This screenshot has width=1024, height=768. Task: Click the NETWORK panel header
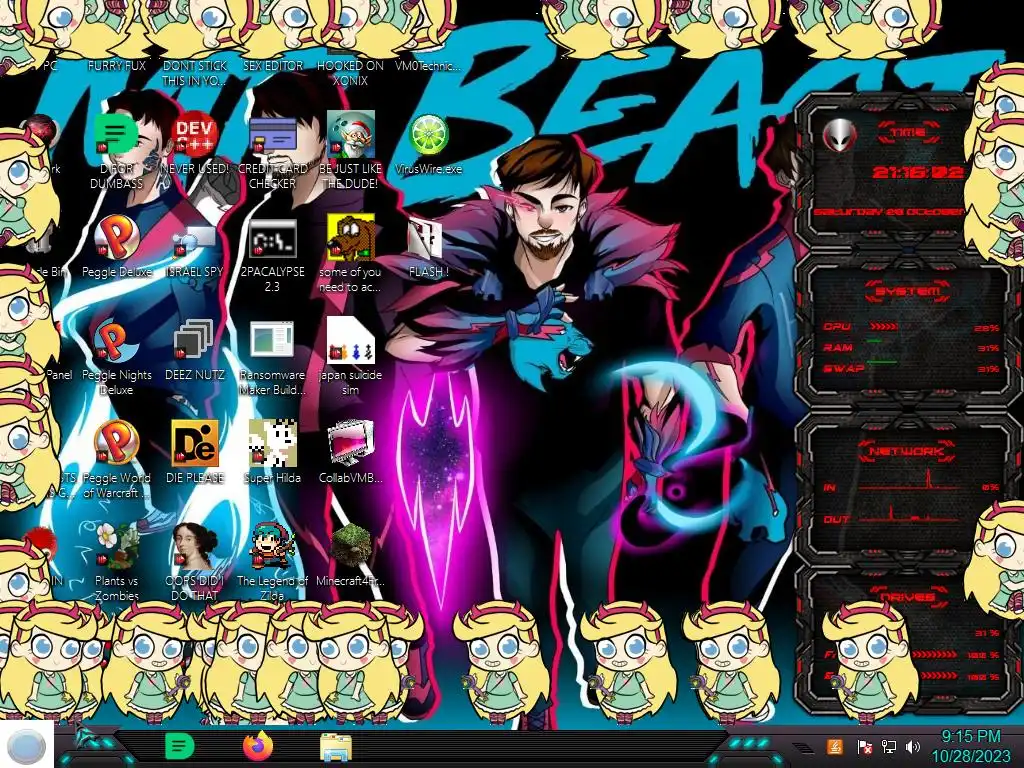click(907, 451)
